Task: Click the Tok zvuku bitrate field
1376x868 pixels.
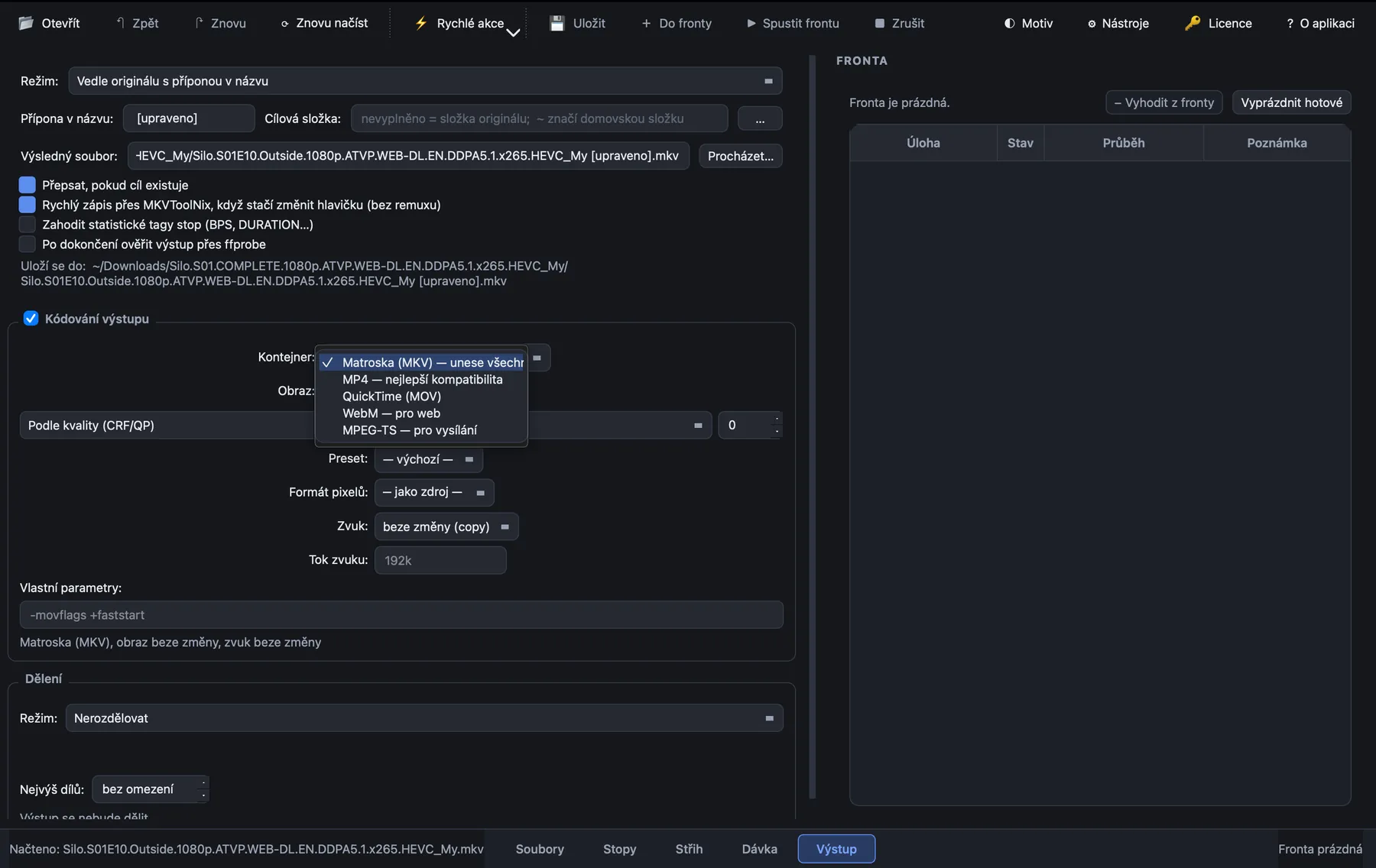Action: [x=440, y=560]
